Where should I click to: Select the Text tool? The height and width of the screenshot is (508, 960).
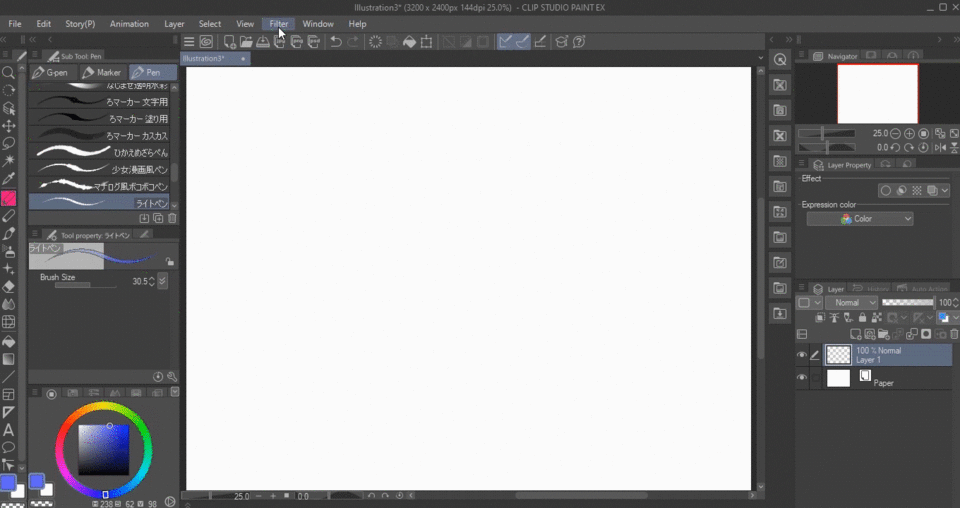pyautogui.click(x=9, y=430)
